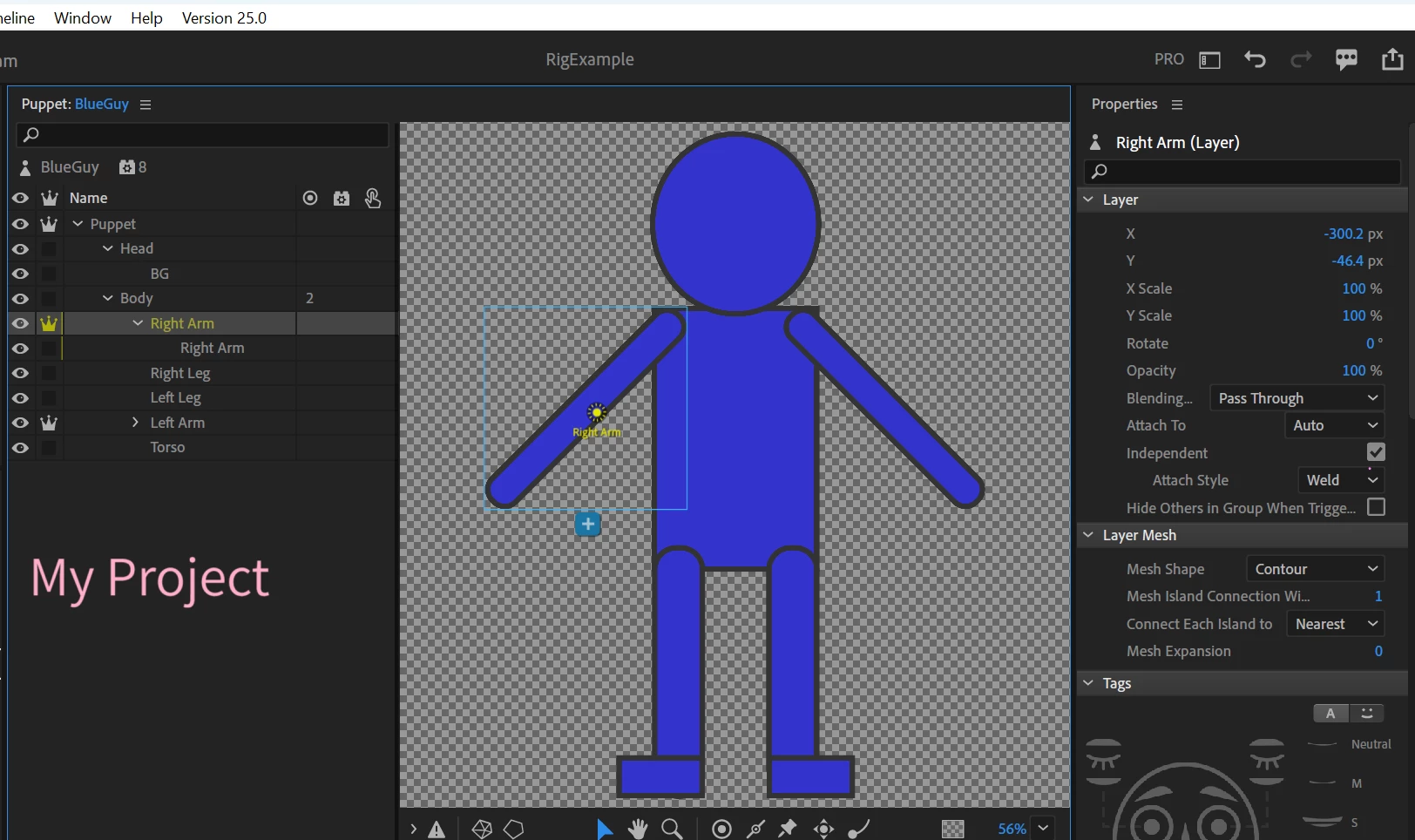Click the PRO mode button

tap(1169, 59)
